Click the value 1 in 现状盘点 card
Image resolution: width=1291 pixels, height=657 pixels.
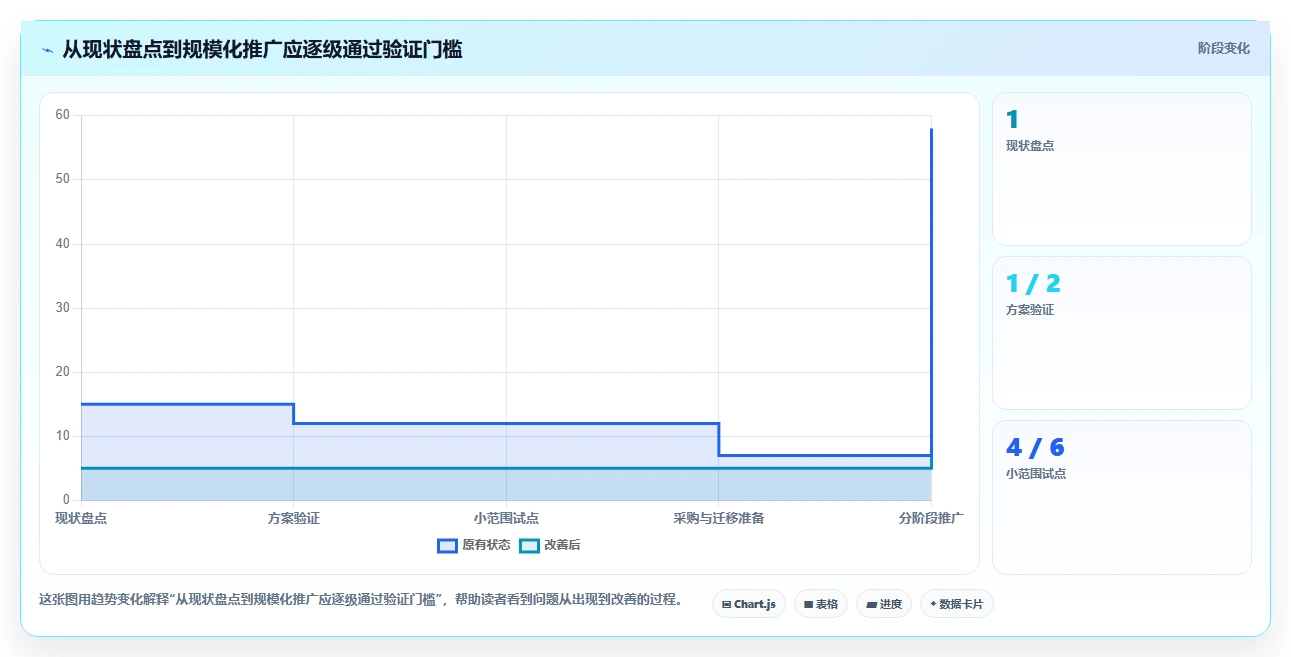1012,120
